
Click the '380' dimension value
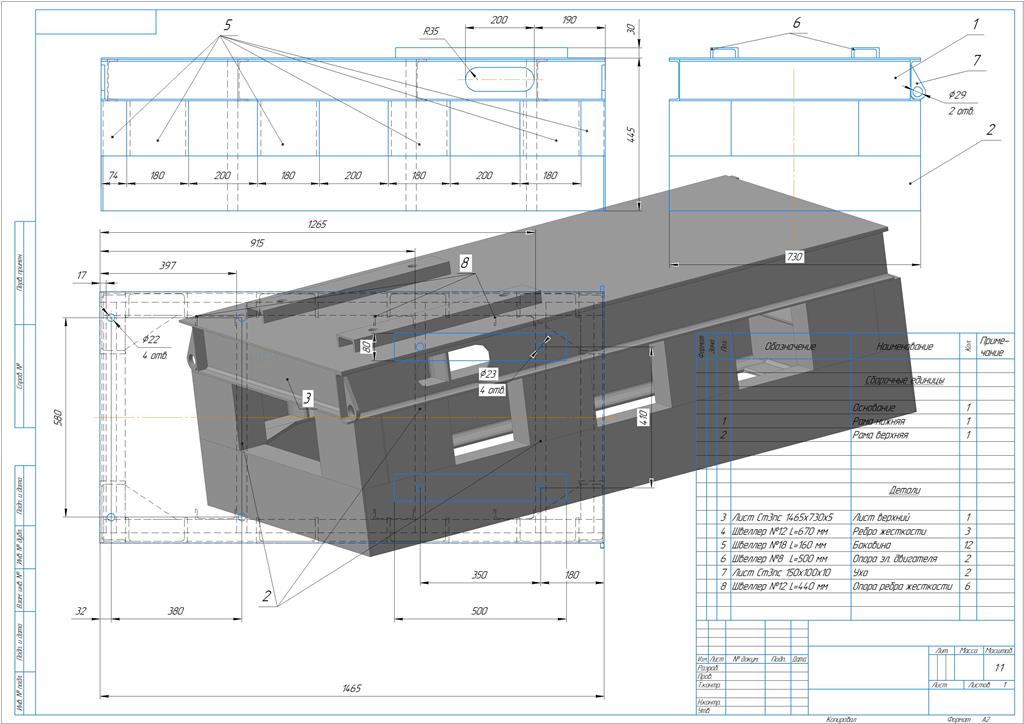pyautogui.click(x=176, y=611)
